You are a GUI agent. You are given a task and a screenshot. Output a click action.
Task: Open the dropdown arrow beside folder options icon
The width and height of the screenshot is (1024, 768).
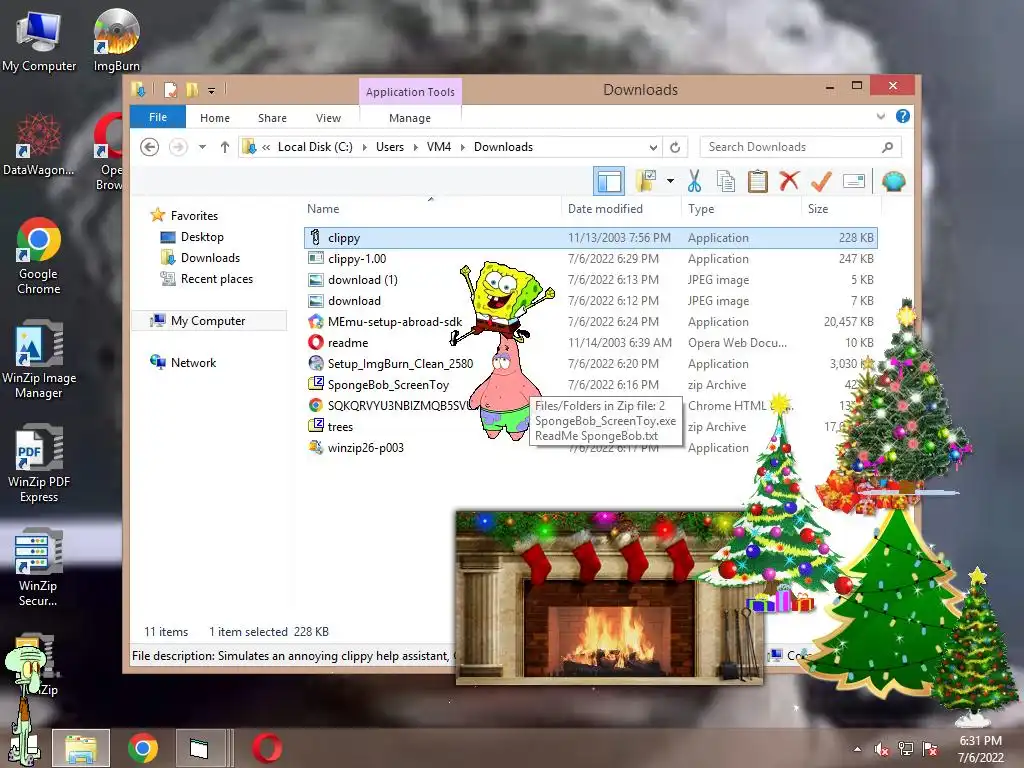(x=670, y=181)
